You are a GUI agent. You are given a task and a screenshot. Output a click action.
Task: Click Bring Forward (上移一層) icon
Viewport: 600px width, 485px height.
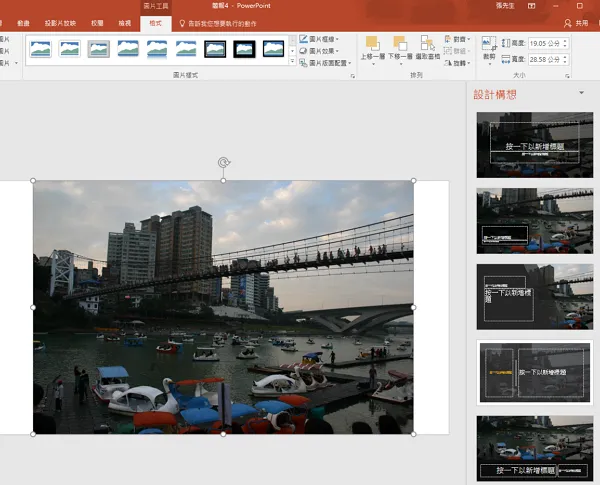(372, 44)
